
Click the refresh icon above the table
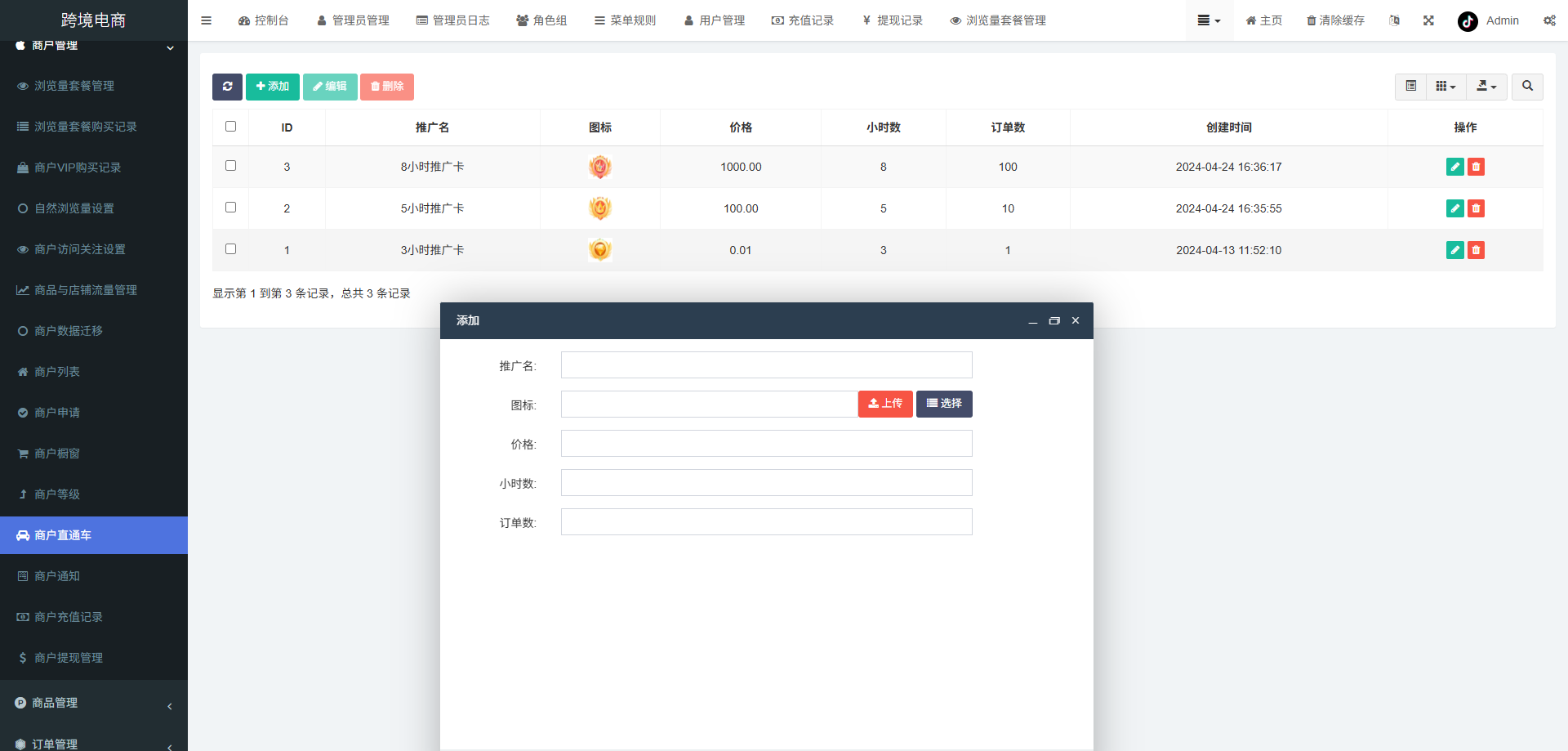(x=227, y=87)
